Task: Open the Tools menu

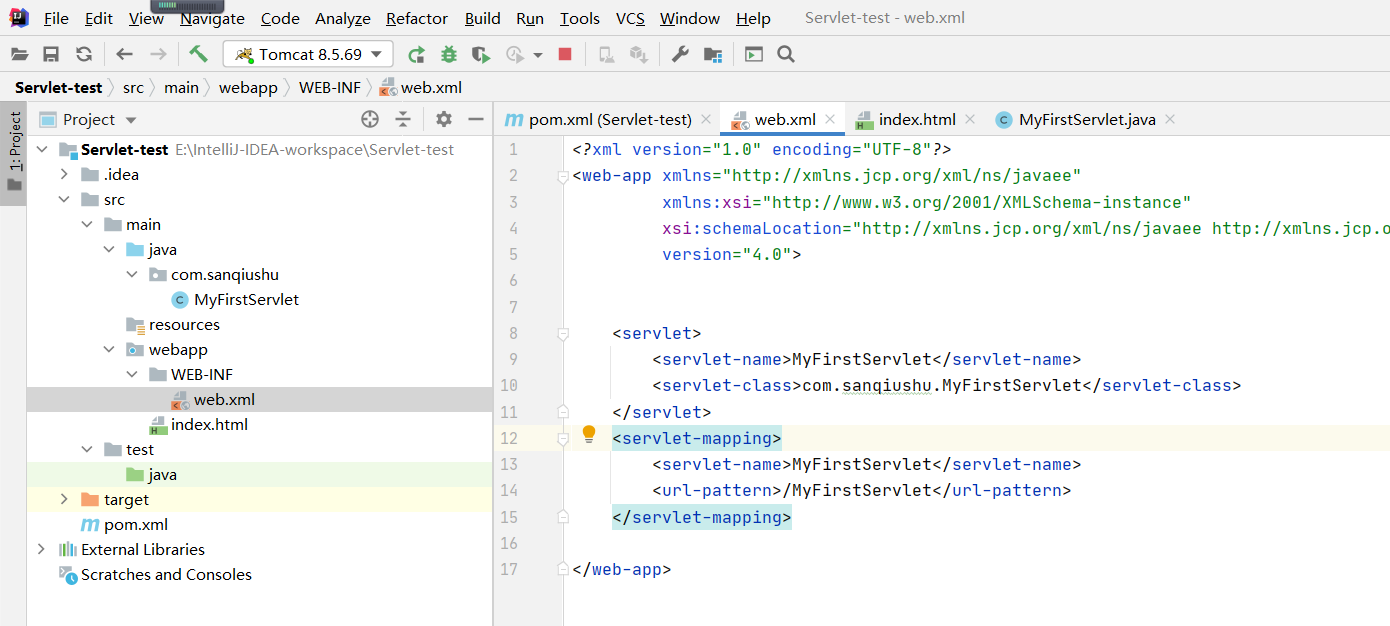Action: pyautogui.click(x=580, y=18)
